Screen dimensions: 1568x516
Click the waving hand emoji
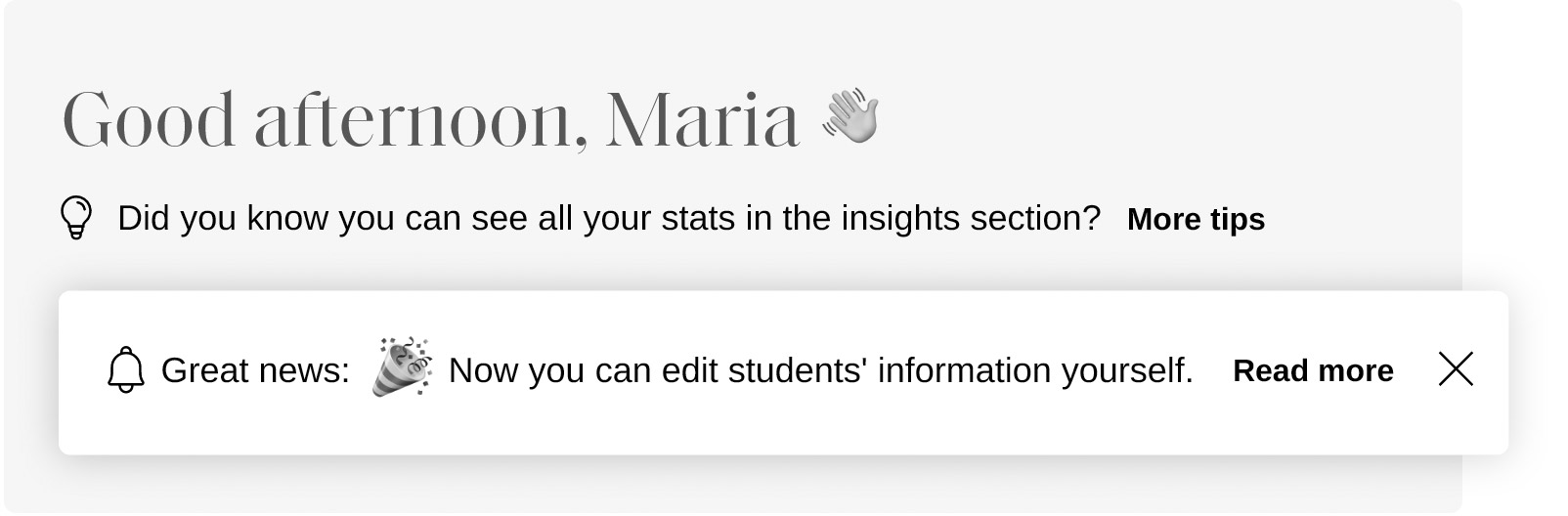(x=849, y=116)
